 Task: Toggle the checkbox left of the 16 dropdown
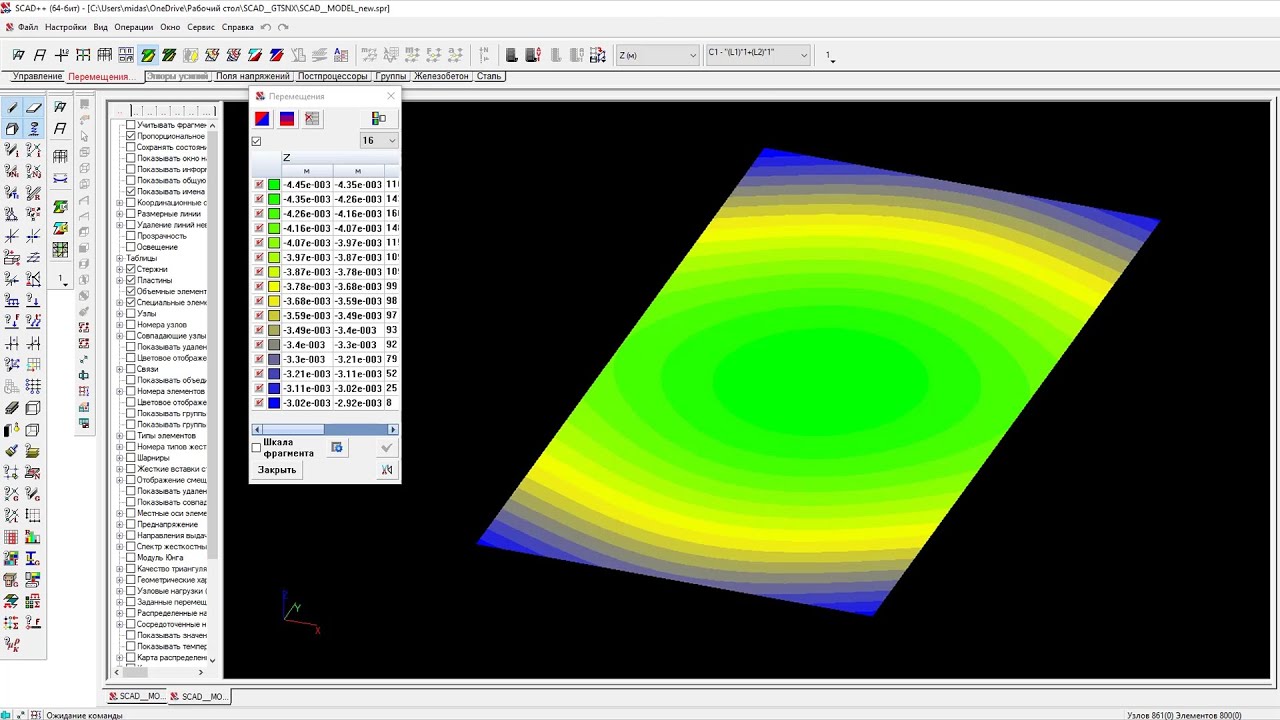[256, 141]
